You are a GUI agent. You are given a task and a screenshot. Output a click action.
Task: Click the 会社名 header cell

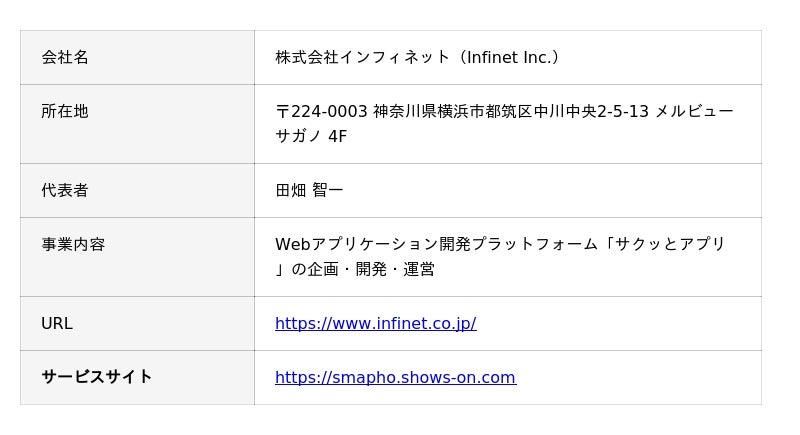[x=65, y=57]
